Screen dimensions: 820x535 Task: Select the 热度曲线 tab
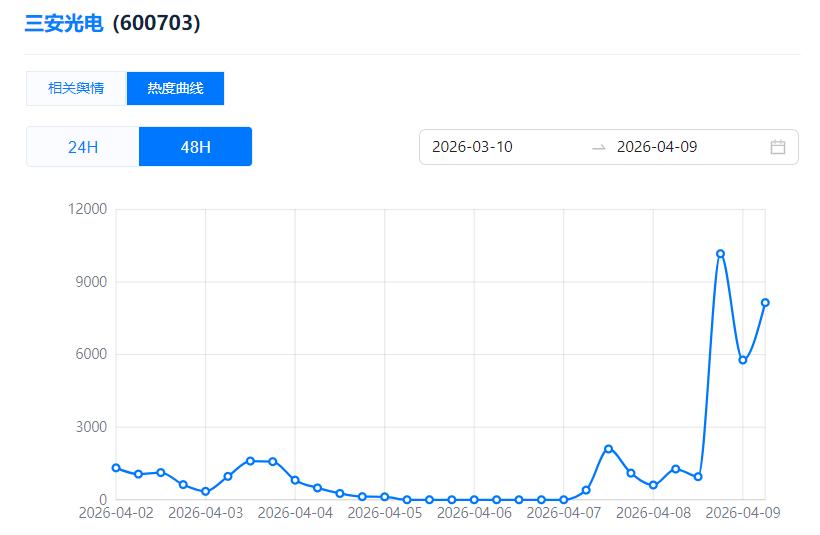(x=175, y=88)
